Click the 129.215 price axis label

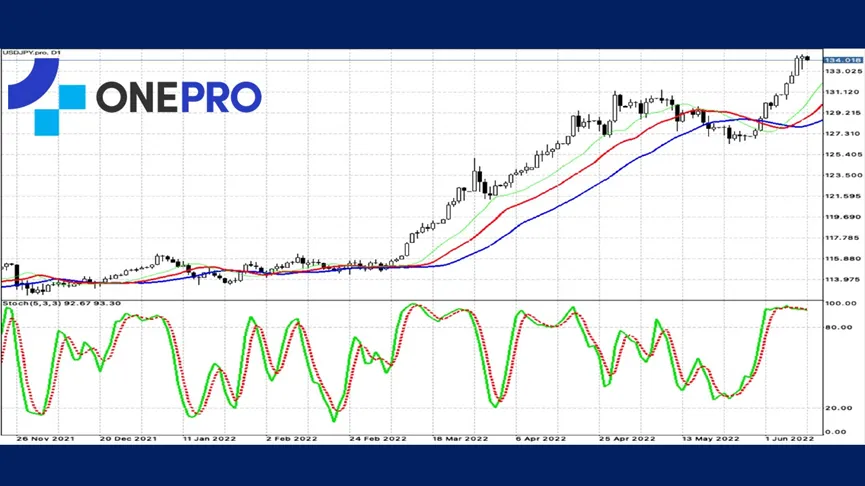[843, 113]
